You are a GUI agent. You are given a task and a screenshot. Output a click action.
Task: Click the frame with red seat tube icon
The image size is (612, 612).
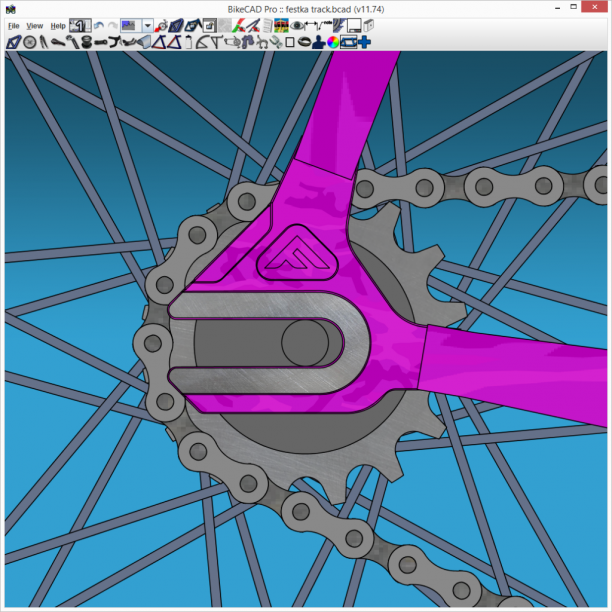[174, 42]
